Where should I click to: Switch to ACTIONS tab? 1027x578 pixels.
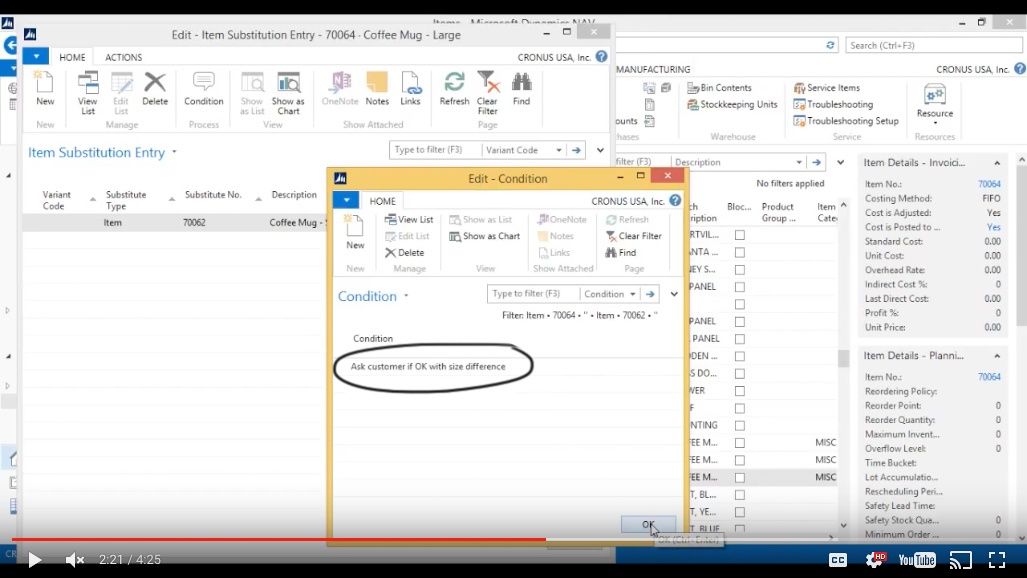click(x=123, y=57)
